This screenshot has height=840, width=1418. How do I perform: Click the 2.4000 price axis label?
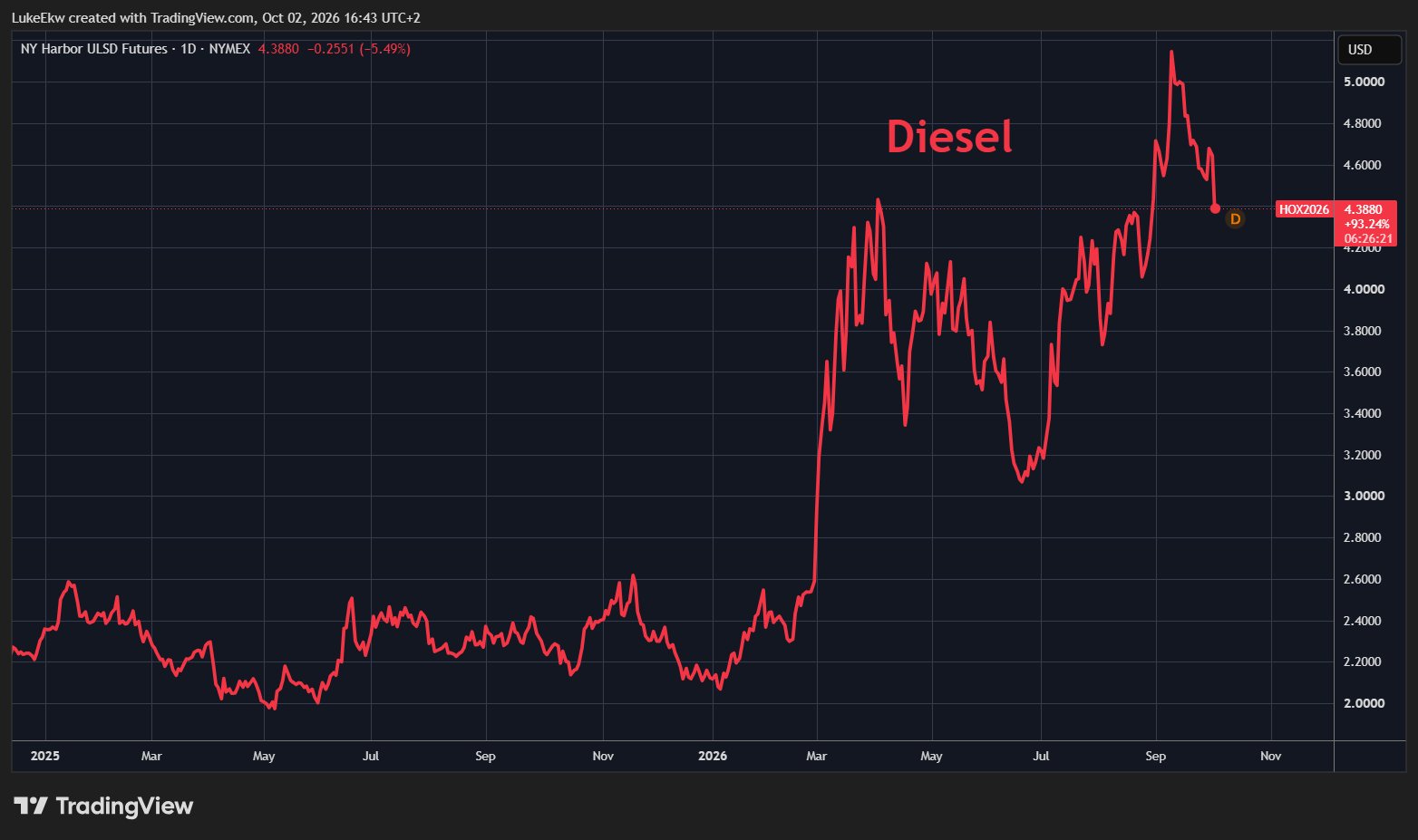(1362, 621)
